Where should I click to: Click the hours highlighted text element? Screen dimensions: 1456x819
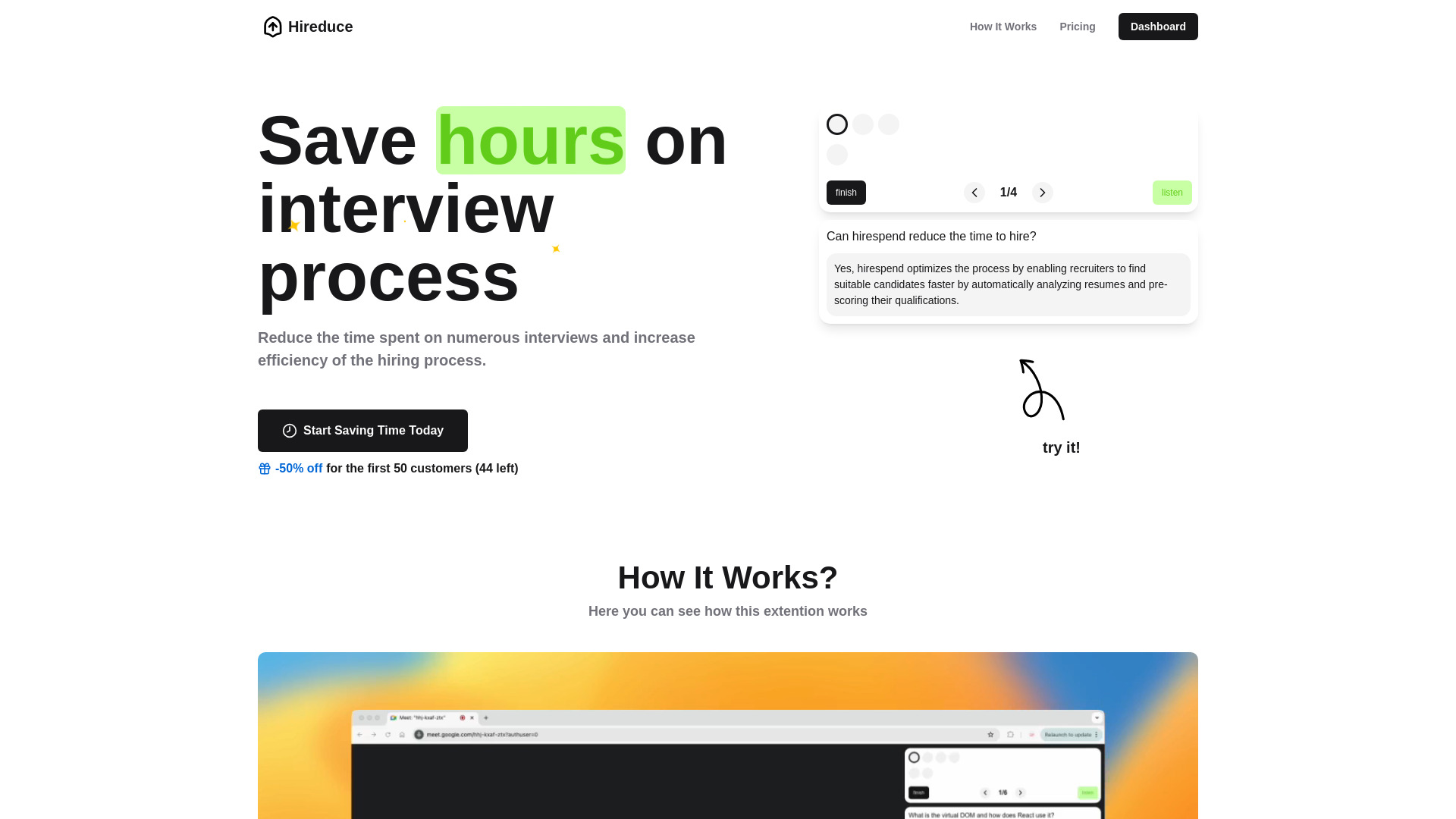tap(530, 140)
